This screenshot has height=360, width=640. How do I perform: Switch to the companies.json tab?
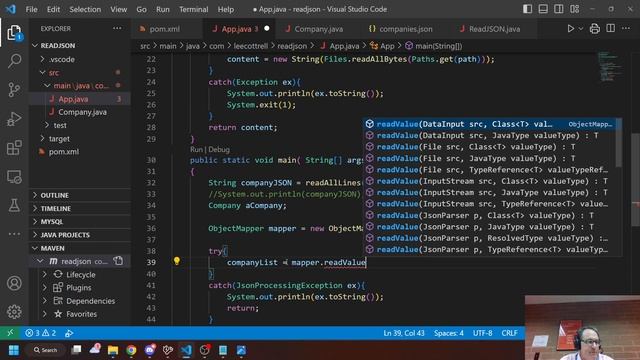point(406,29)
